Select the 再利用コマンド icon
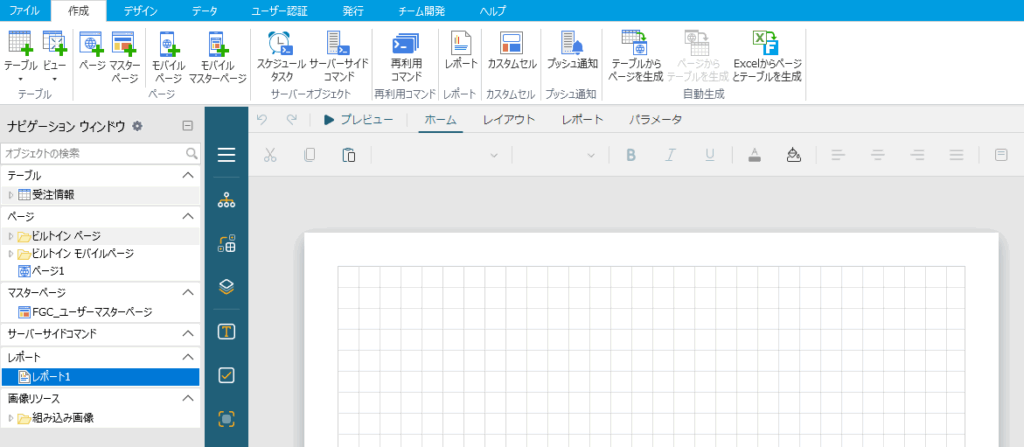 coord(406,44)
